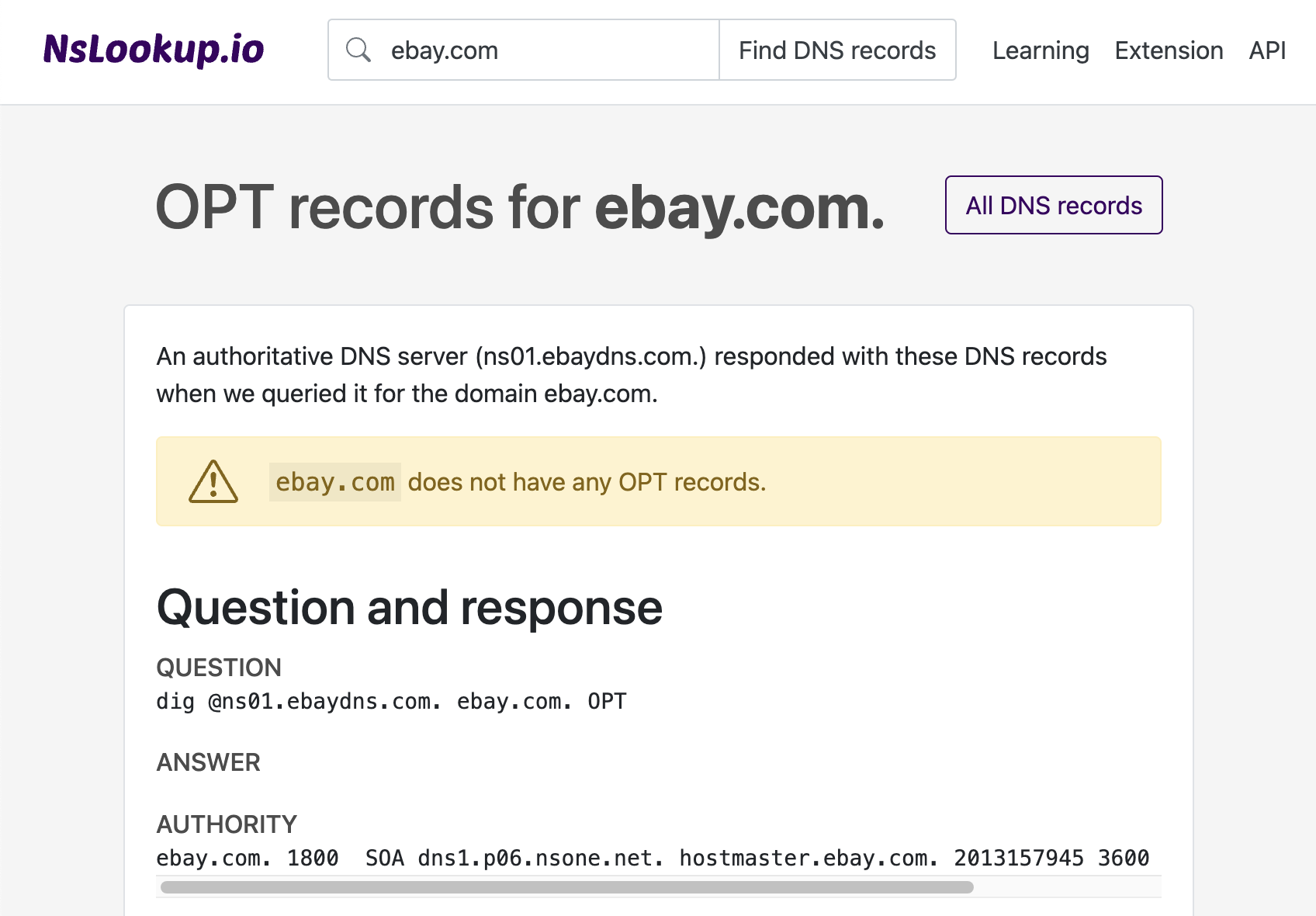
Task: Click the yellow warning banner
Action: tap(659, 481)
